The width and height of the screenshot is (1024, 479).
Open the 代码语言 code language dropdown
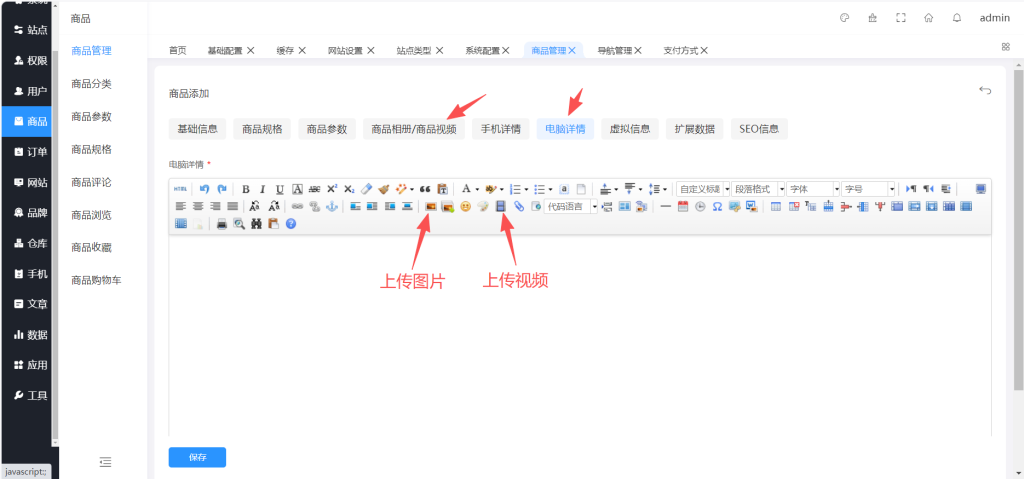(x=571, y=206)
